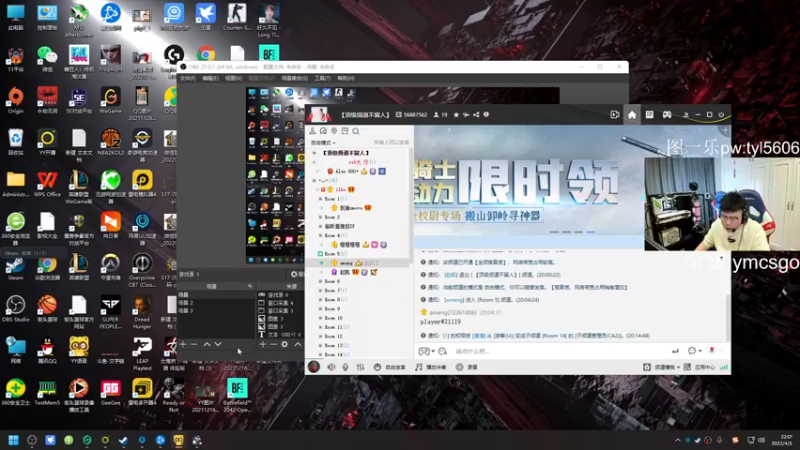800x450 pixels.
Task: Open the emoji game icon in chat input
Action: (x=423, y=351)
